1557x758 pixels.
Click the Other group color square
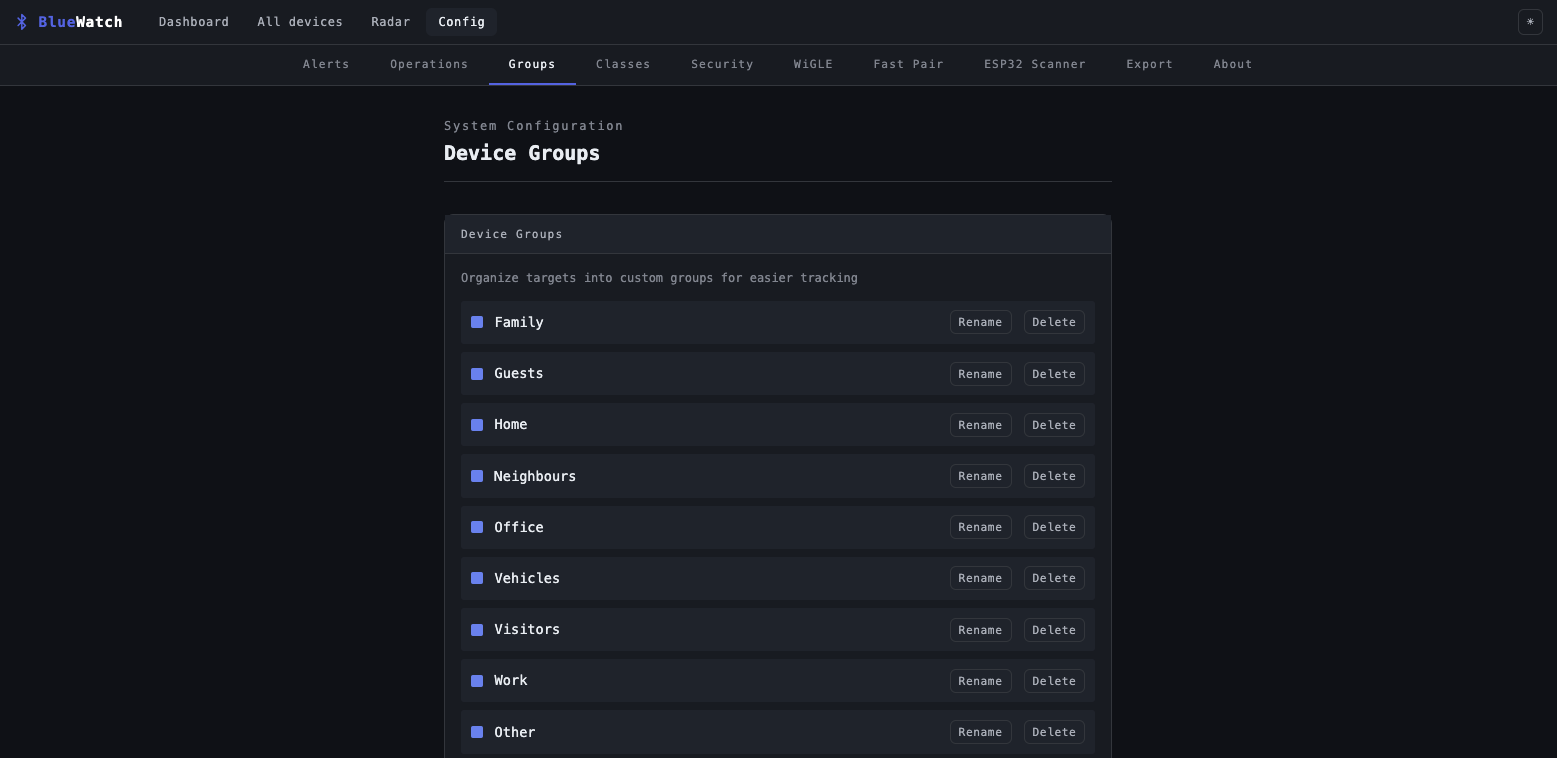click(x=477, y=732)
